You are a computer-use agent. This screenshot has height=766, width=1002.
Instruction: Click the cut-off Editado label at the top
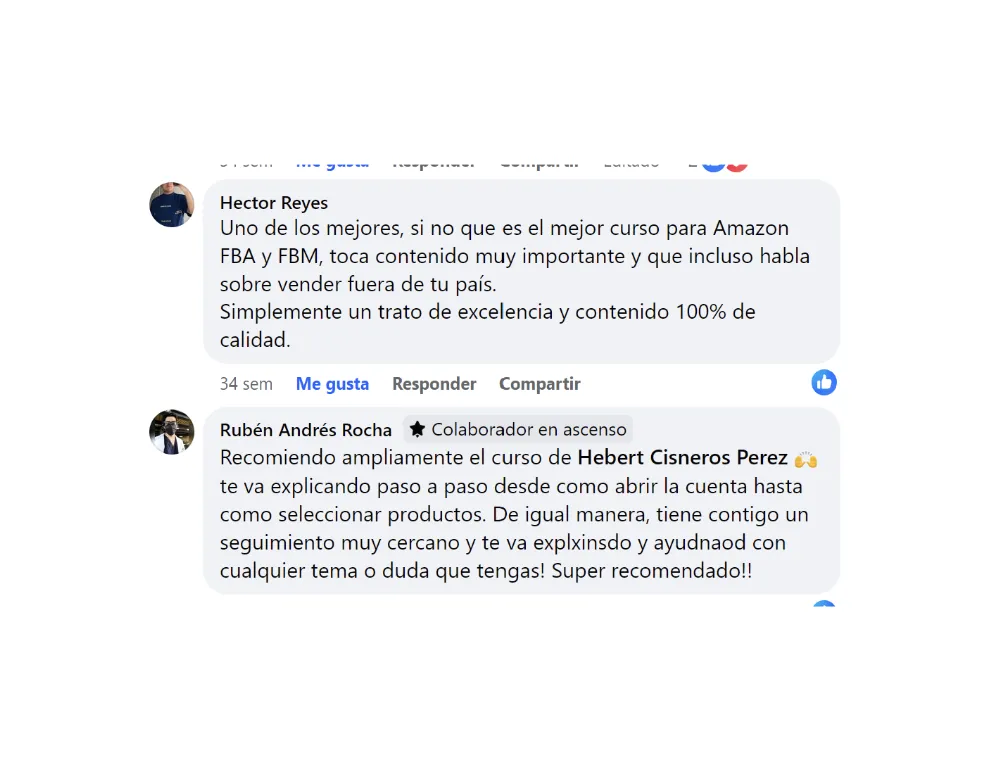631,164
